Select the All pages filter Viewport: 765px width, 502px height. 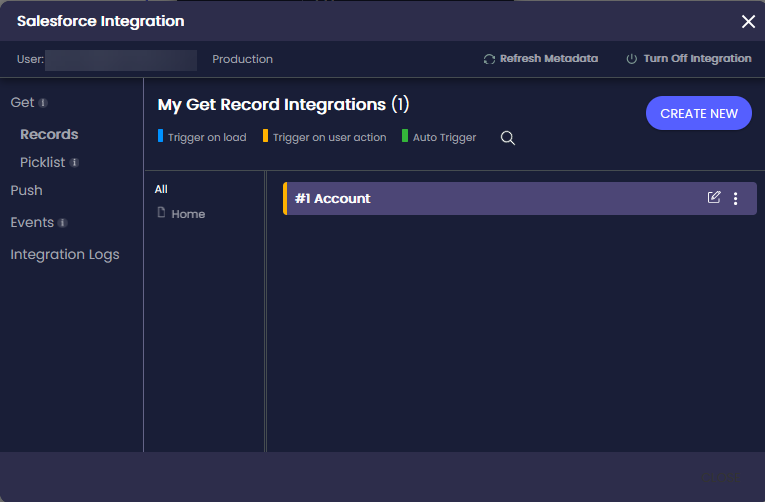[161, 189]
